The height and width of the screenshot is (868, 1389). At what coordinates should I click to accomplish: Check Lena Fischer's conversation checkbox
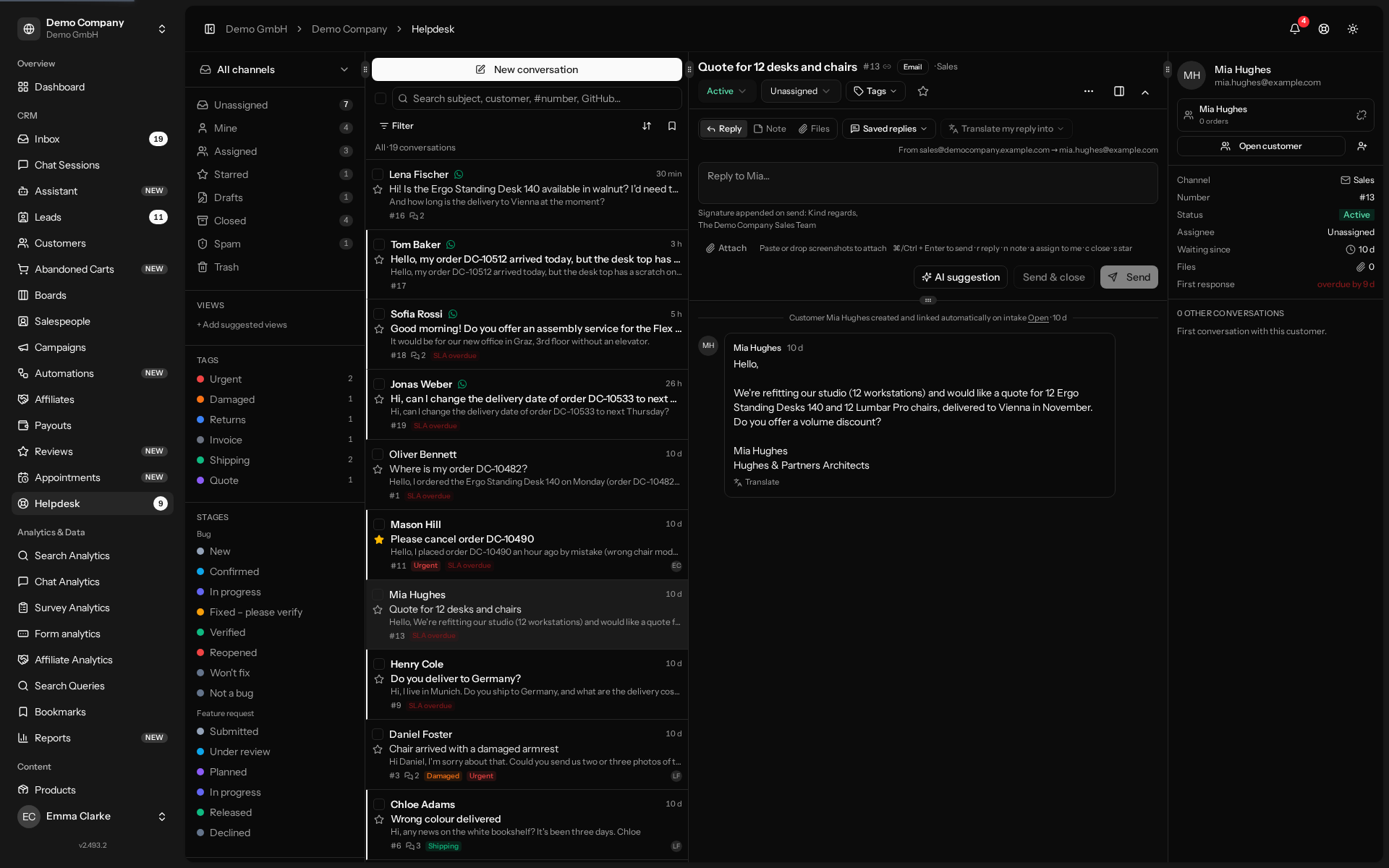coord(378,174)
